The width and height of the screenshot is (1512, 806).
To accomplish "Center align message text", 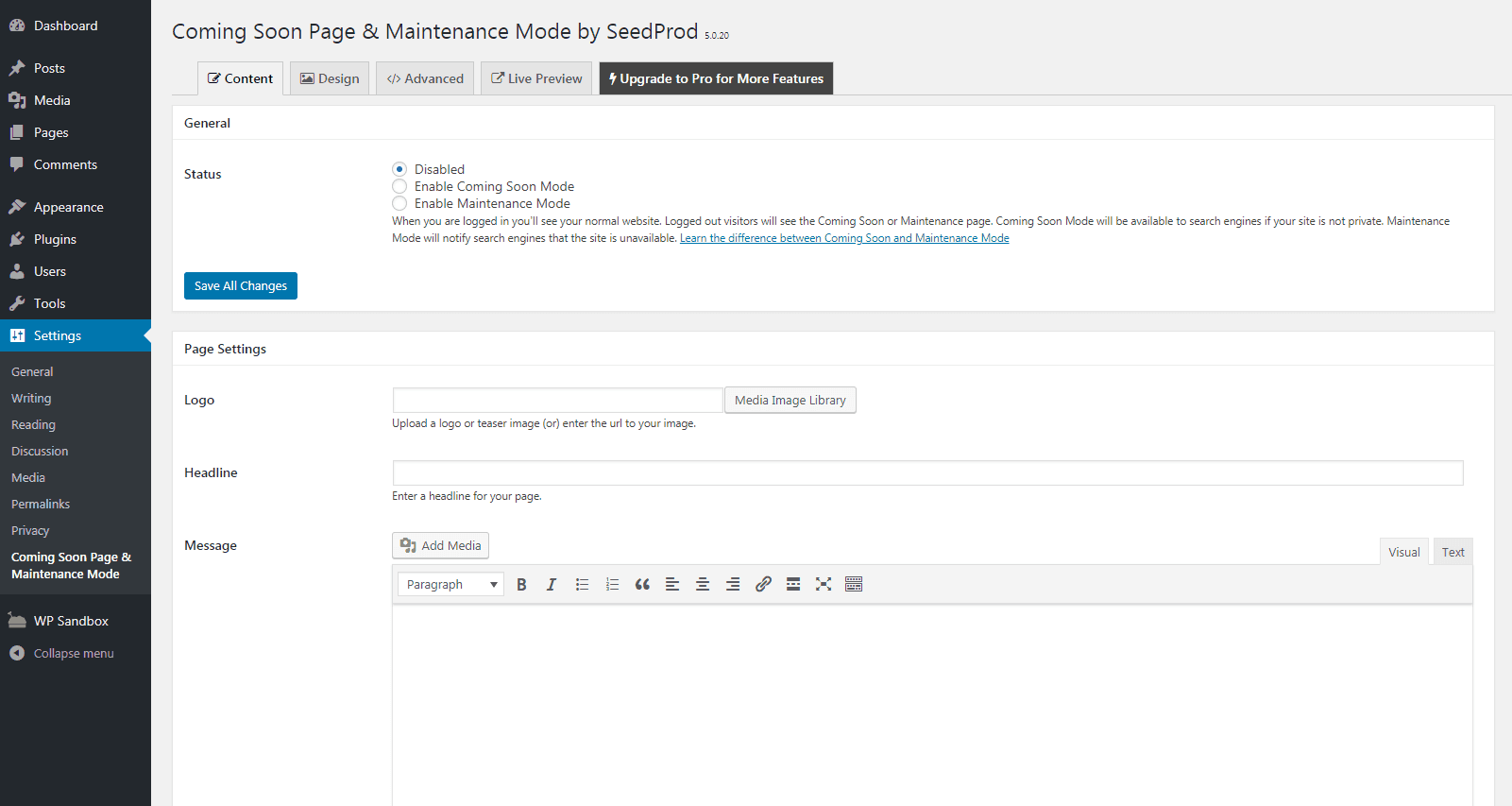I will point(703,584).
